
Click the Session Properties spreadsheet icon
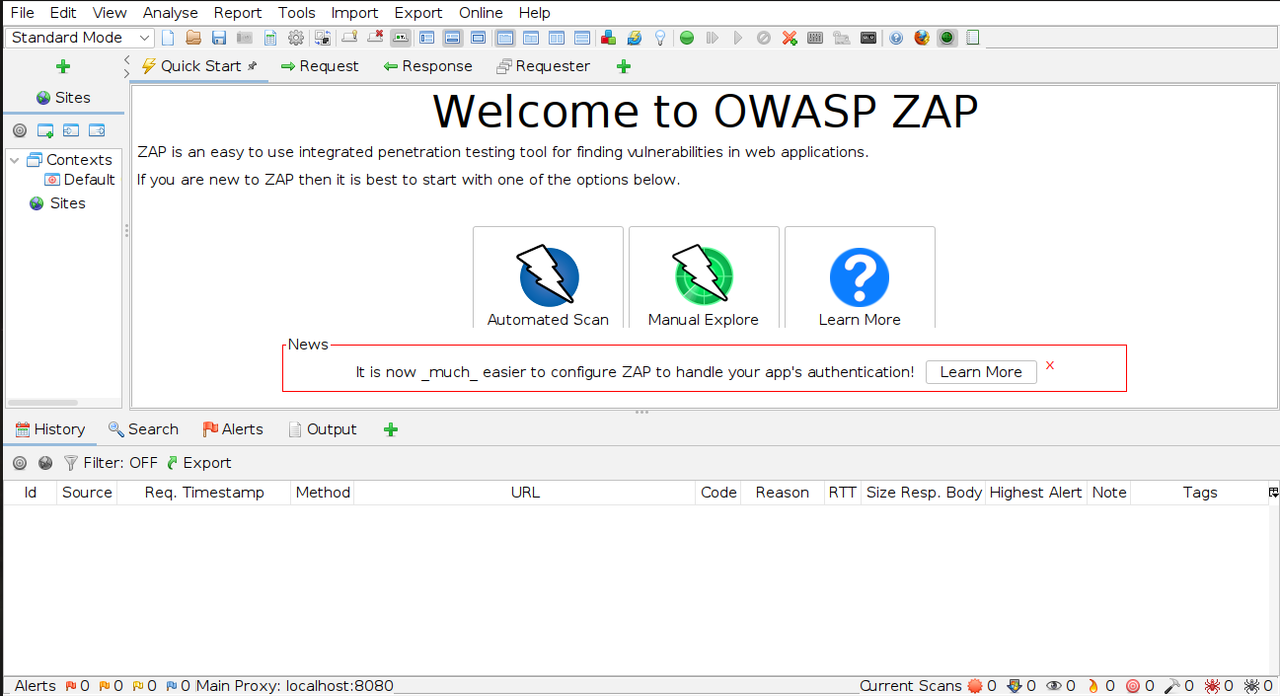pyautogui.click(x=270, y=38)
